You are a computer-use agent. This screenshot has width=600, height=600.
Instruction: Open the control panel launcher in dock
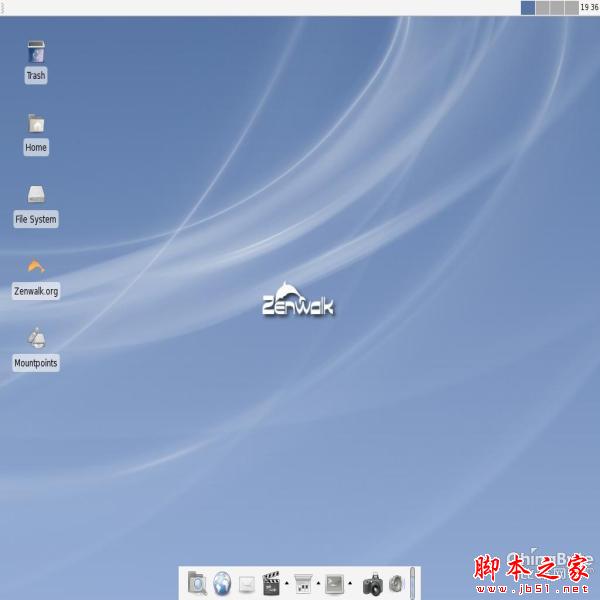[x=303, y=584]
